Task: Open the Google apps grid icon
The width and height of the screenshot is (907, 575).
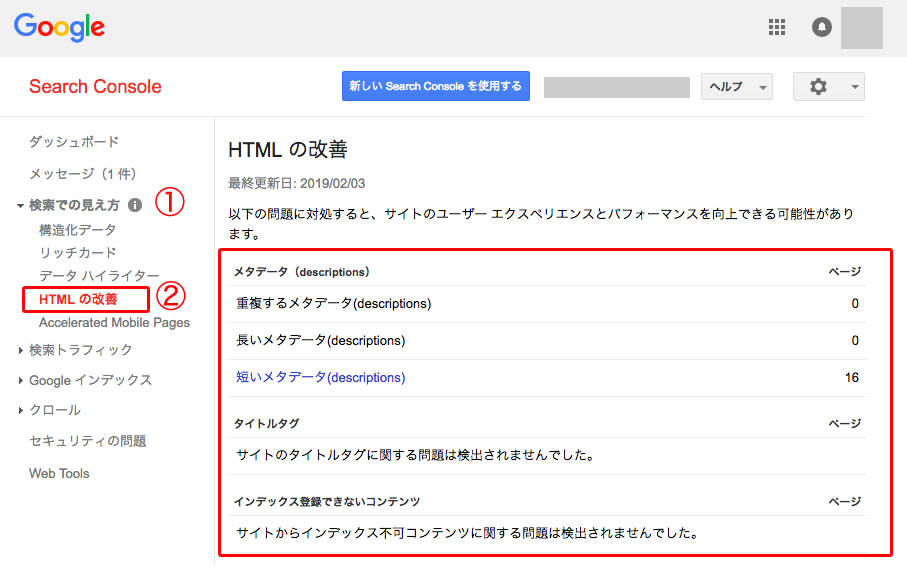Action: coord(777,27)
